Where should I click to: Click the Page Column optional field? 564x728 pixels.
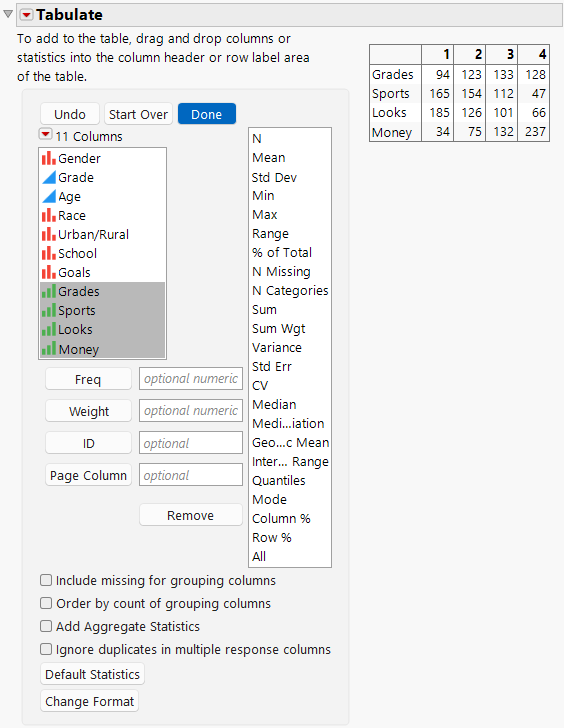point(191,475)
